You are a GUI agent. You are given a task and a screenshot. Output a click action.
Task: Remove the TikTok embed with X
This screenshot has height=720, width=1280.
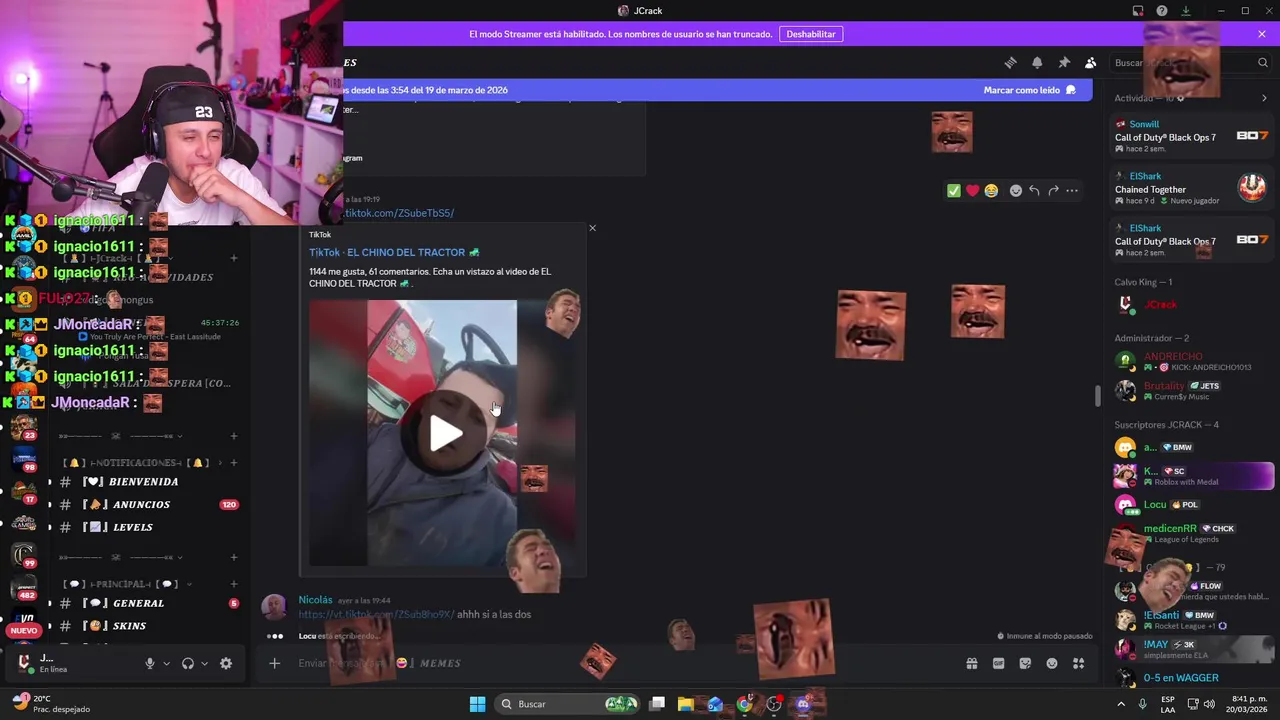point(592,228)
